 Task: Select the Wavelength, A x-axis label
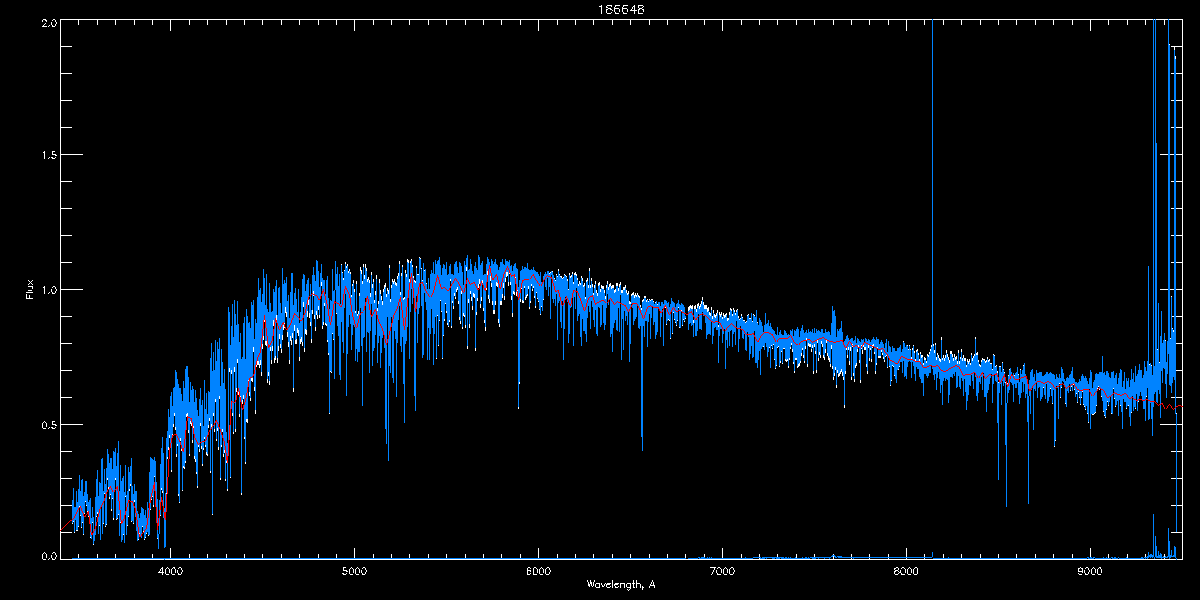pos(621,585)
